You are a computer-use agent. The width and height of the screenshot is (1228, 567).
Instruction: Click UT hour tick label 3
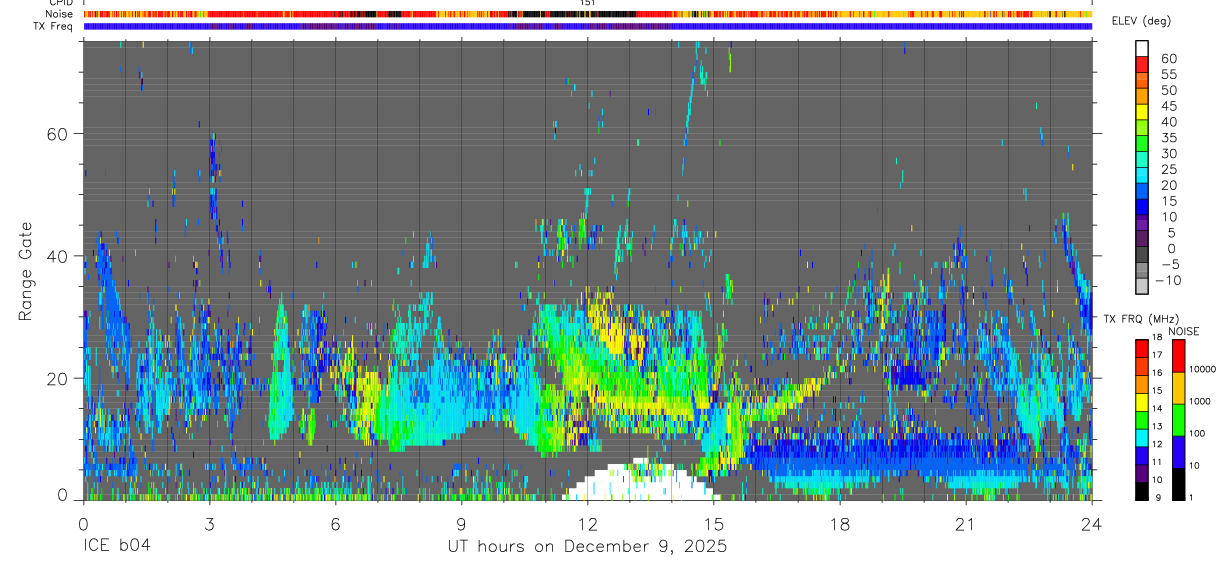click(x=209, y=523)
